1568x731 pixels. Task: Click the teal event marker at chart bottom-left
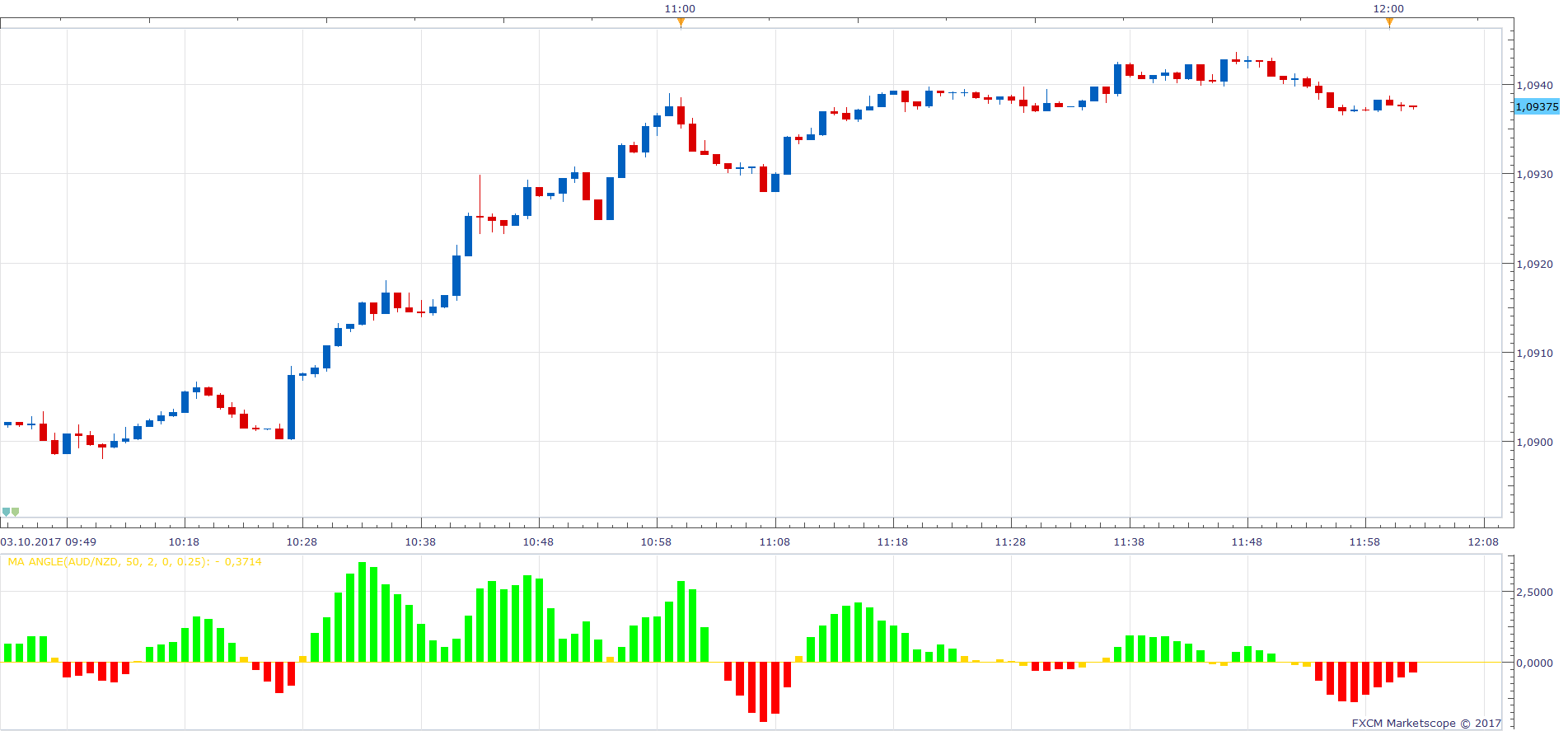tap(6, 512)
